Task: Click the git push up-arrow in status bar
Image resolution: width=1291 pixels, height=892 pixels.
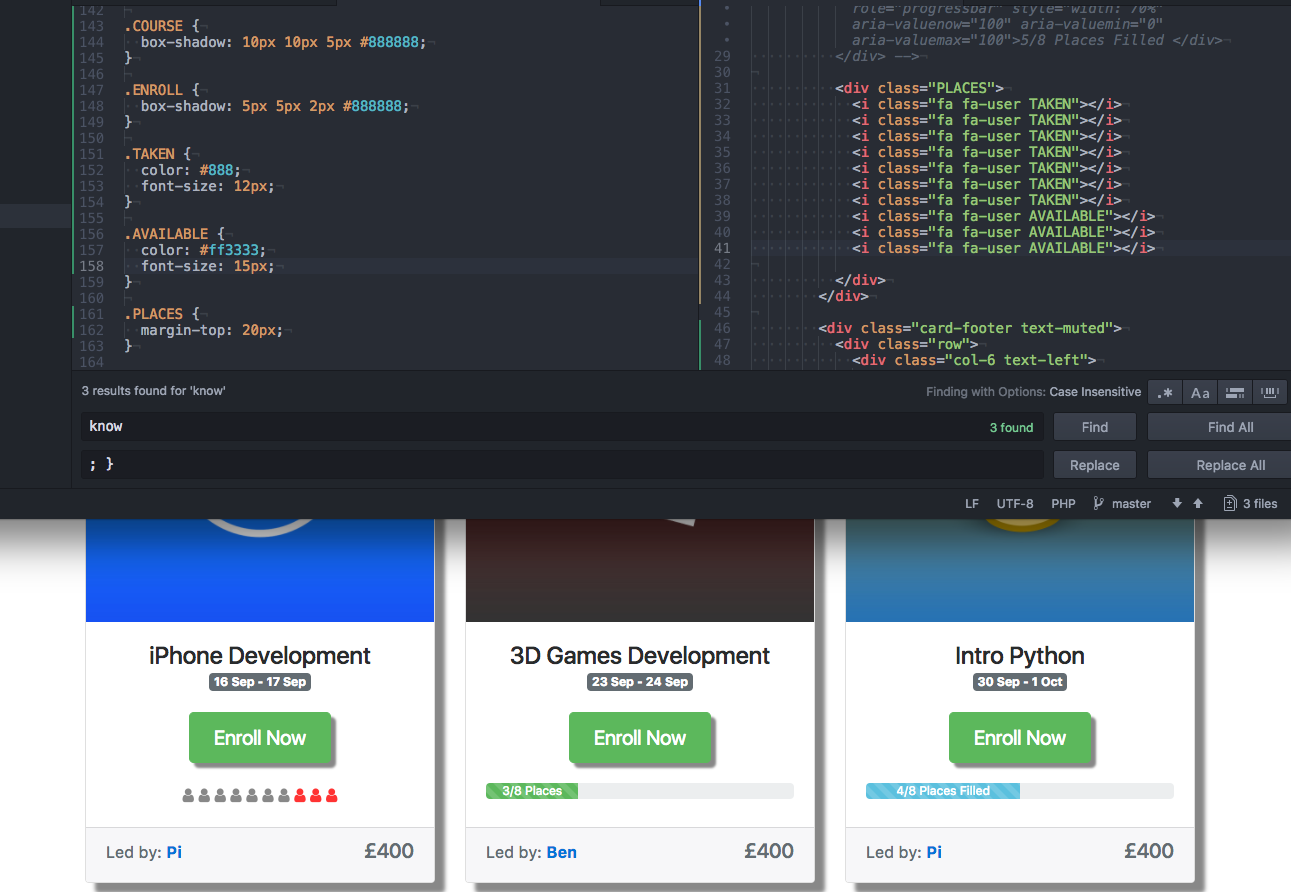Action: [x=1198, y=504]
